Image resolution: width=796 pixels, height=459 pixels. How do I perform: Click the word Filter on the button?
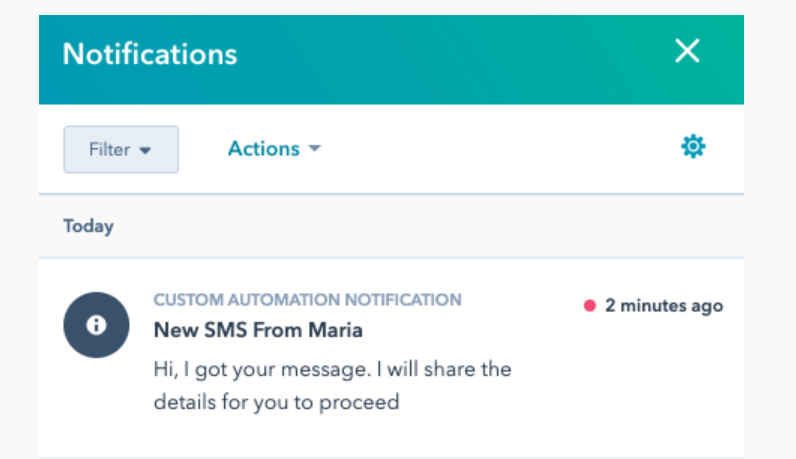coord(109,150)
